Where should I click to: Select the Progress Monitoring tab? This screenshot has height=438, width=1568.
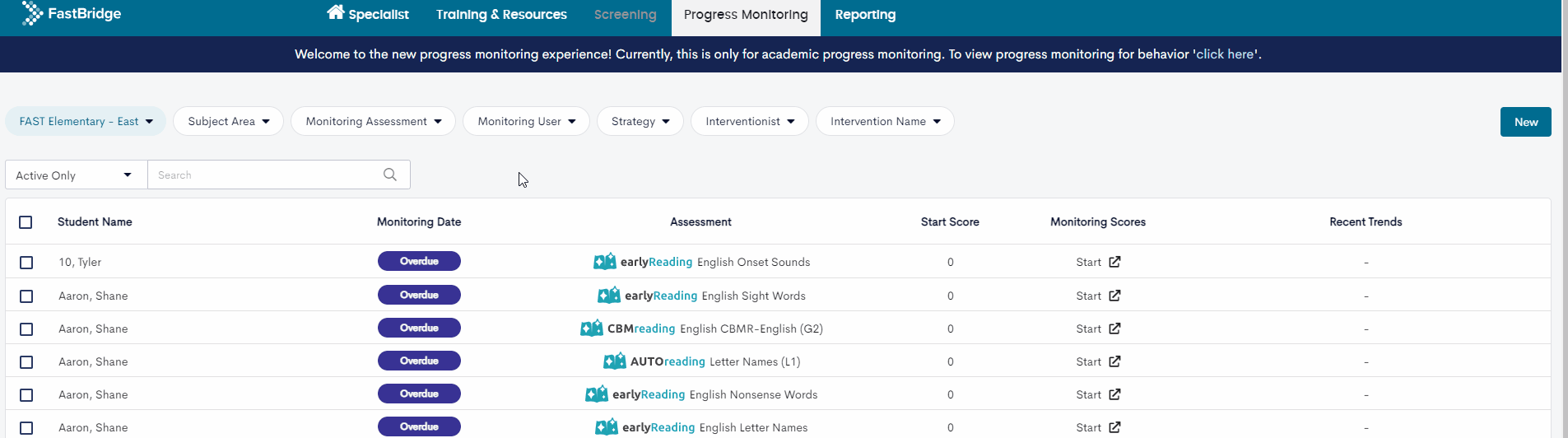(746, 17)
